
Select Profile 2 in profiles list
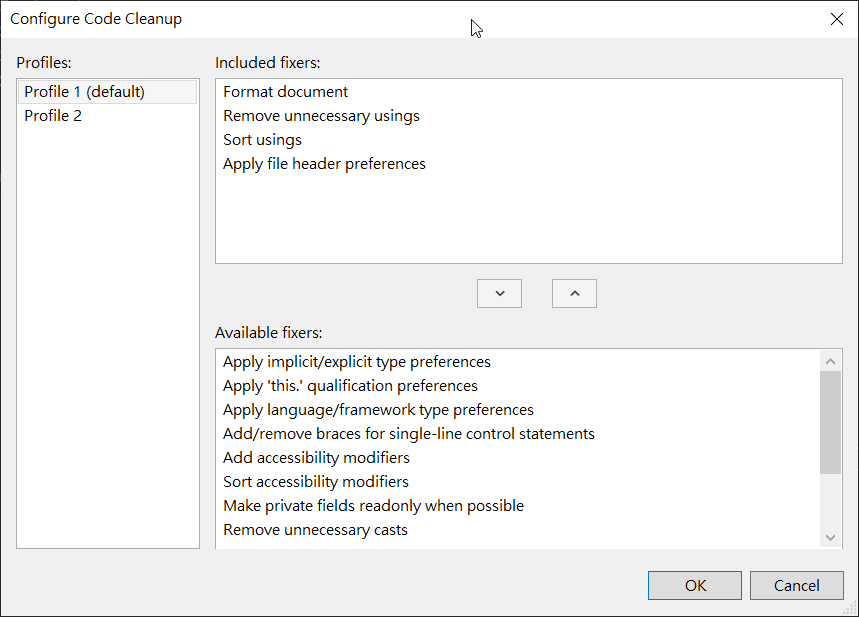point(54,116)
